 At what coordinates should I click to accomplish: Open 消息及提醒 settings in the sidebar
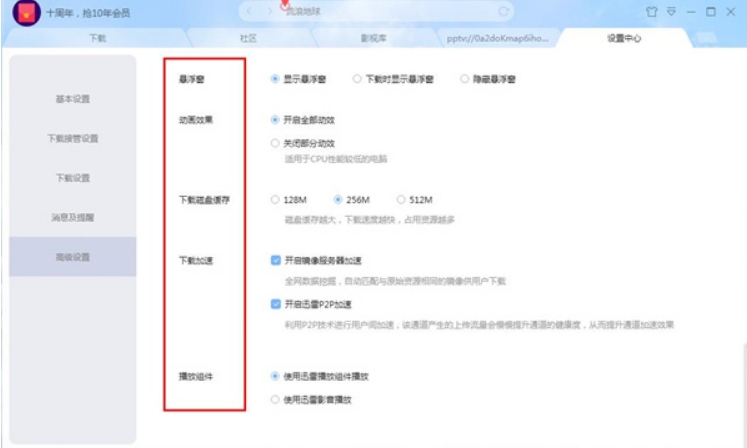point(73,218)
